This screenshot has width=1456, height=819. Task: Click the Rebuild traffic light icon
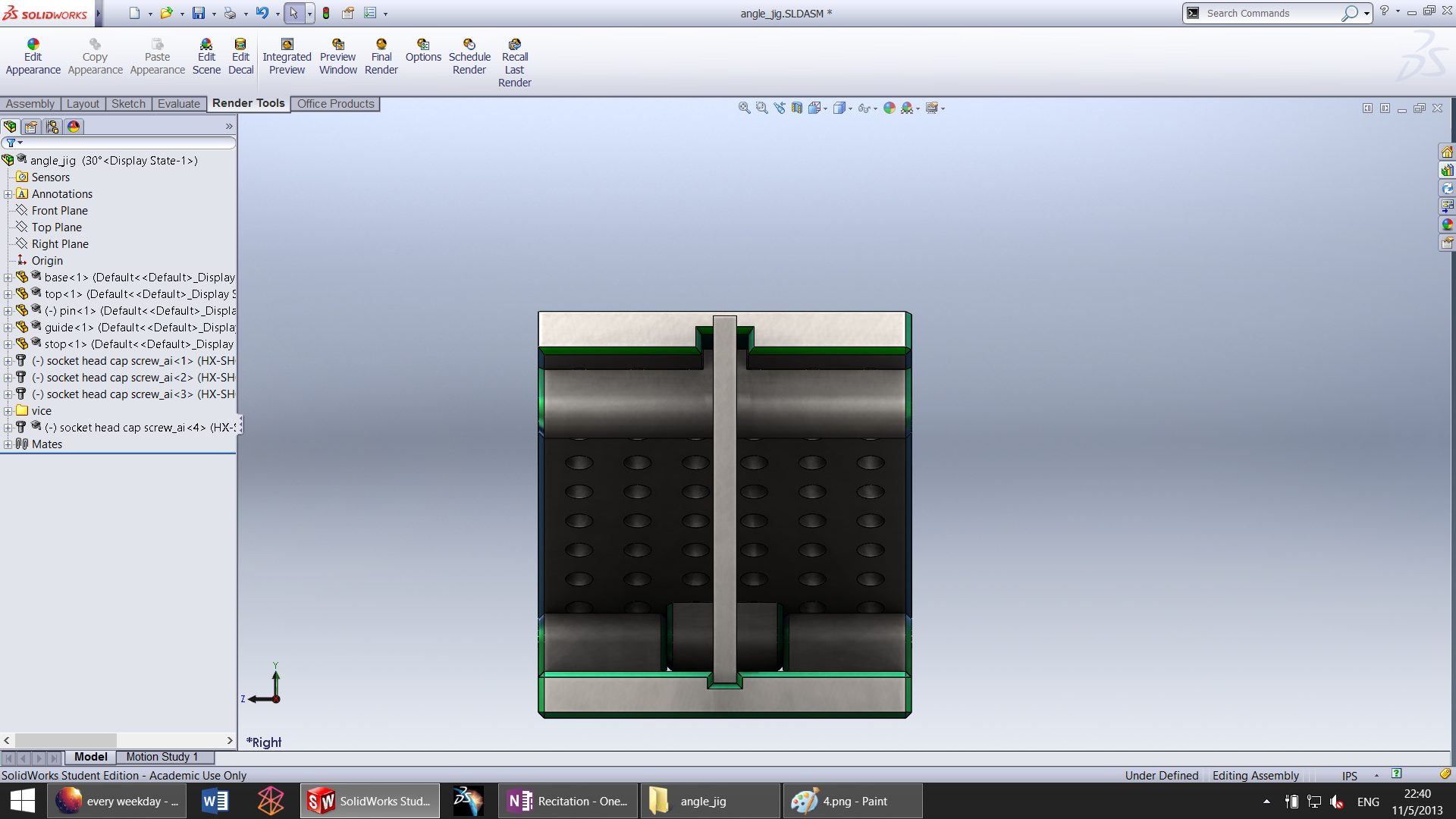point(326,13)
